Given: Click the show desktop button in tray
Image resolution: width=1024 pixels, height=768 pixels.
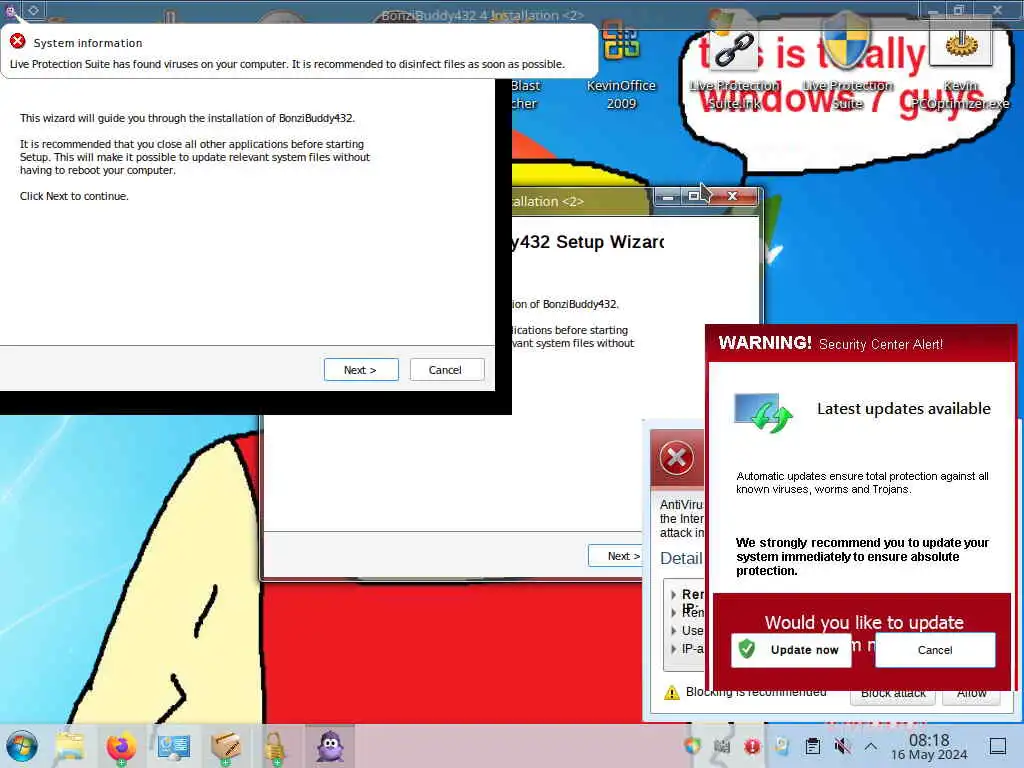Looking at the screenshot, I should 998,746.
